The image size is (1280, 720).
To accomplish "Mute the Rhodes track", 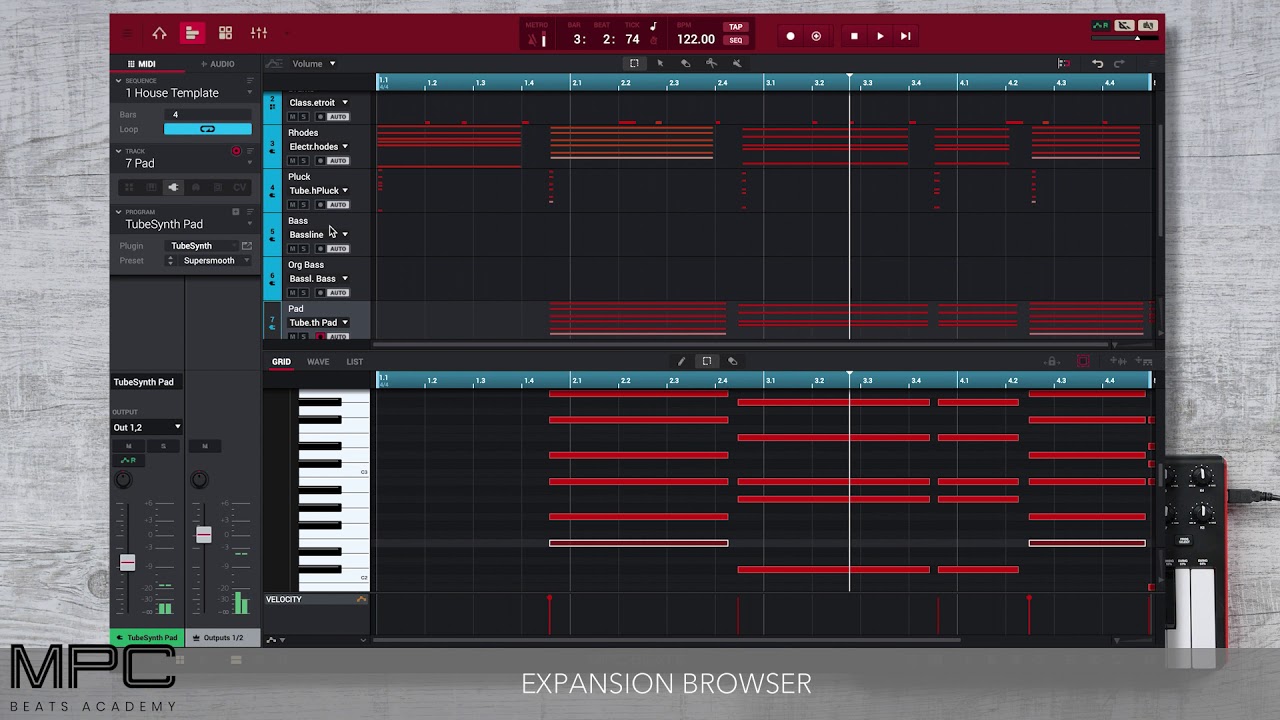I will pos(293,161).
